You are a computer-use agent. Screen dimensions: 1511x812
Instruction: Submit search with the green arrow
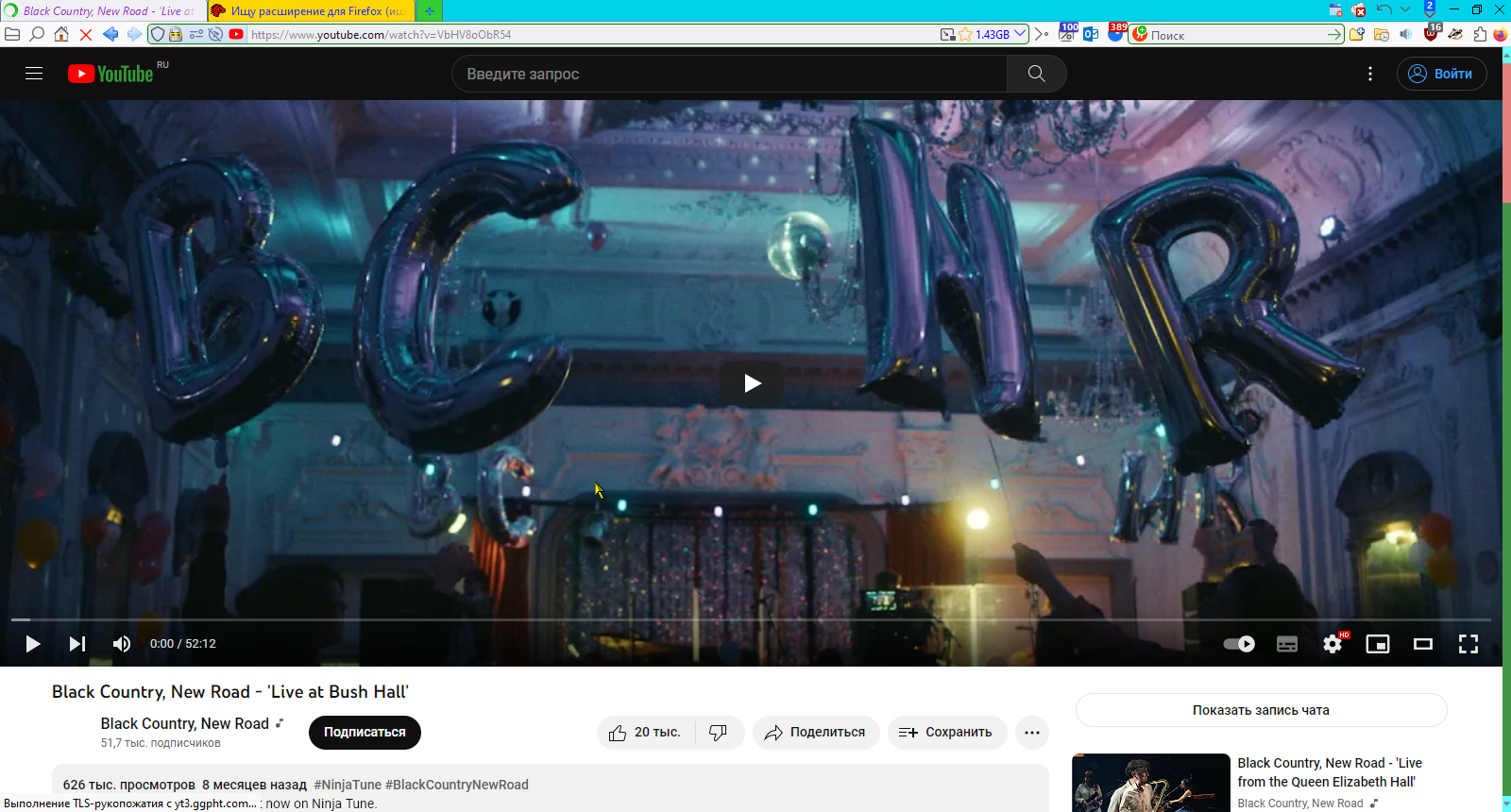pos(1334,34)
